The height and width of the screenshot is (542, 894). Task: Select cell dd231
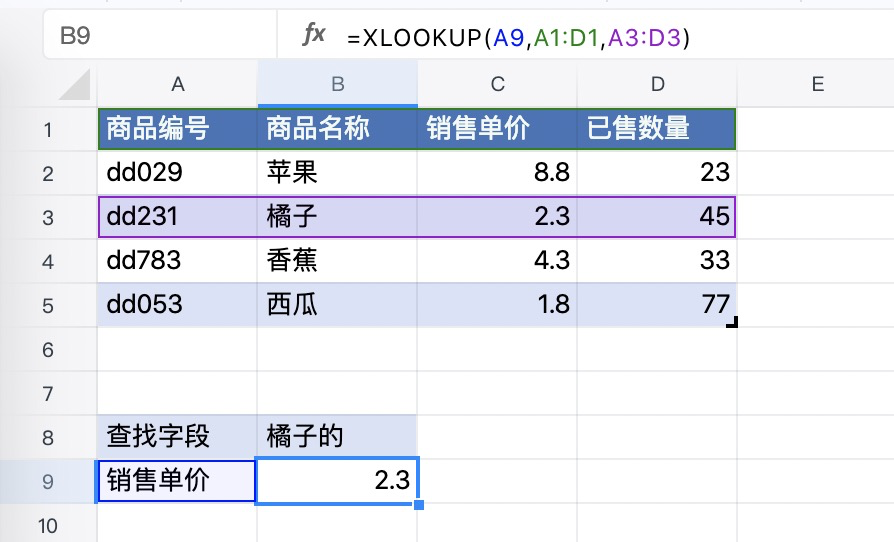177,217
